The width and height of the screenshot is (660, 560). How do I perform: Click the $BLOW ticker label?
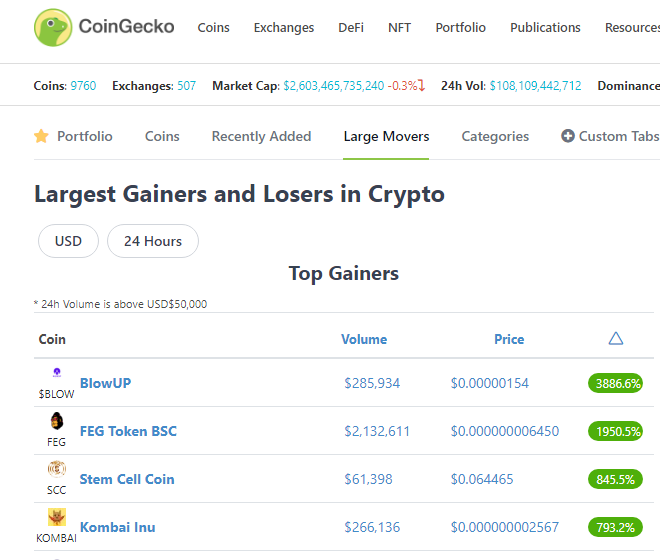pyautogui.click(x=56, y=394)
